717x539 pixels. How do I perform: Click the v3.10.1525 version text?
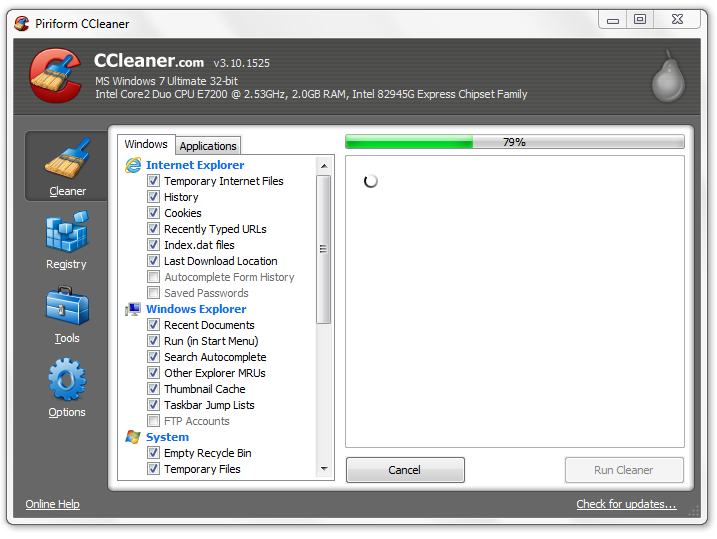point(241,63)
